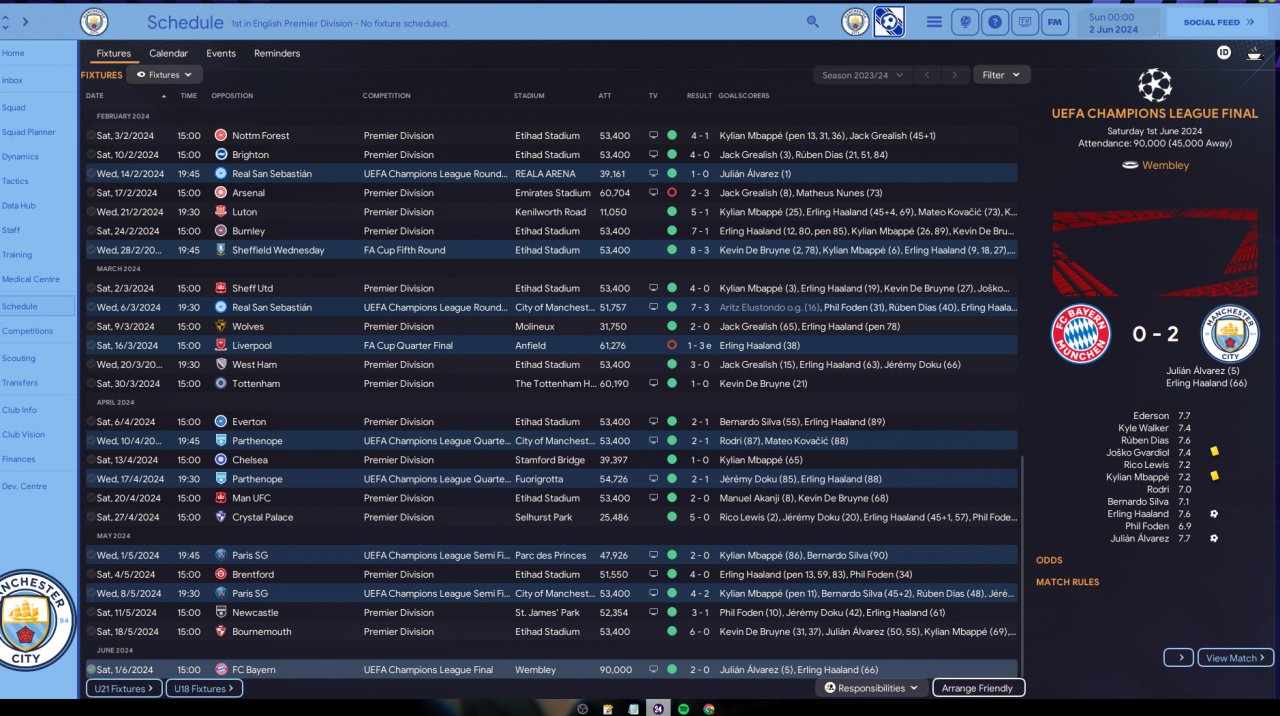Click the TV icon on Brighton fixture row
This screenshot has height=716, width=1280.
coord(653,155)
